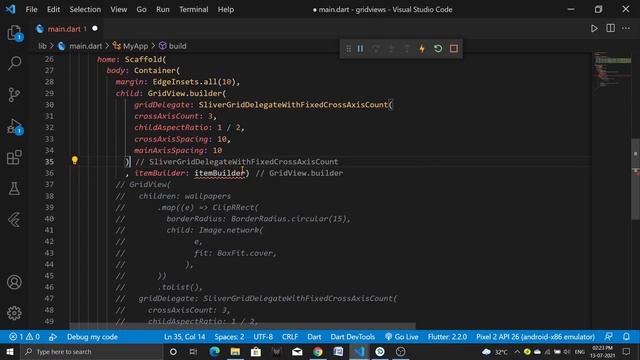Screen dimensions: 640x360
Task: Change encoding via UTF-8
Action: tap(263, 337)
